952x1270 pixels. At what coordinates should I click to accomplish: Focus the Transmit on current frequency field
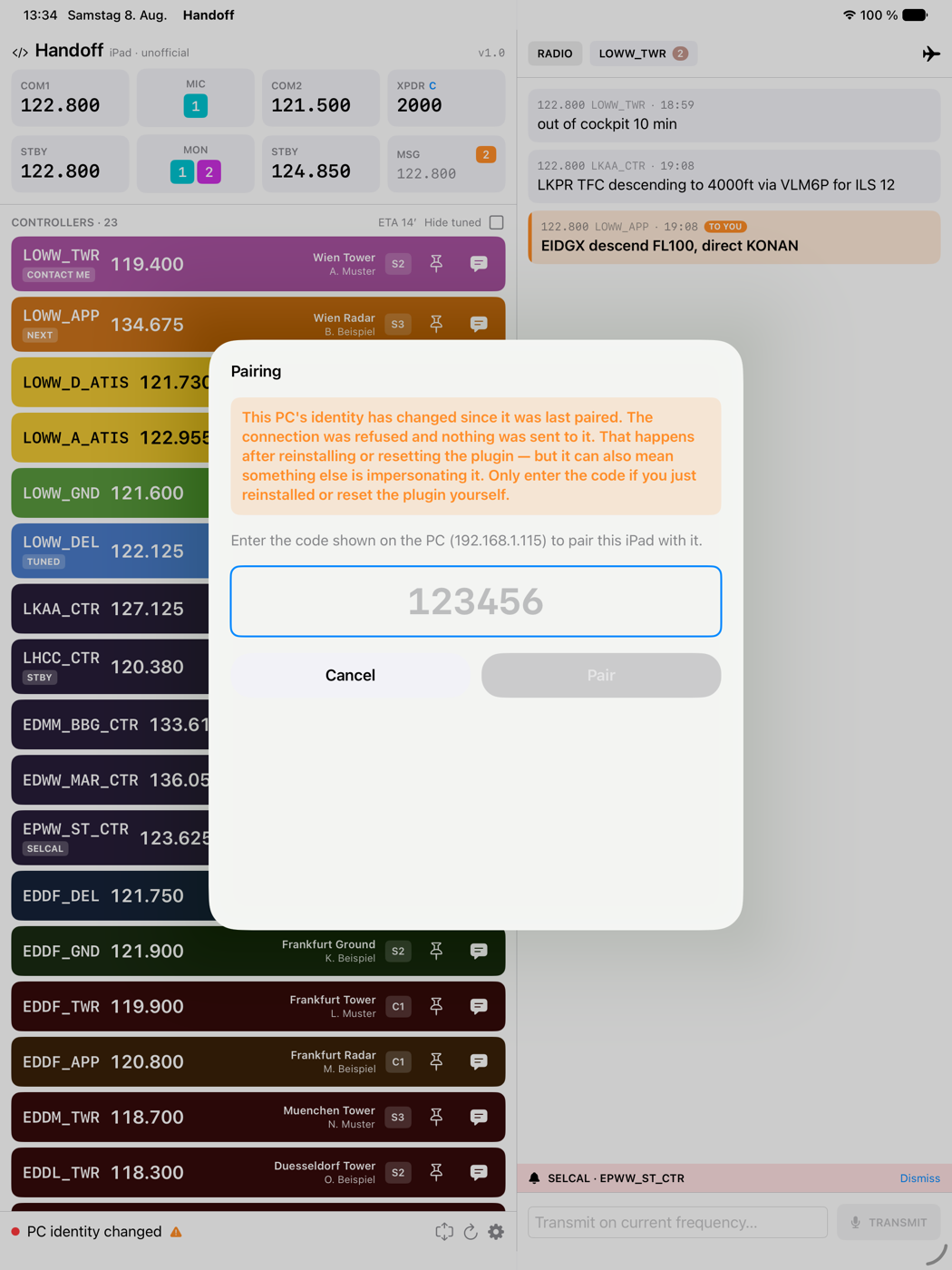(677, 1222)
